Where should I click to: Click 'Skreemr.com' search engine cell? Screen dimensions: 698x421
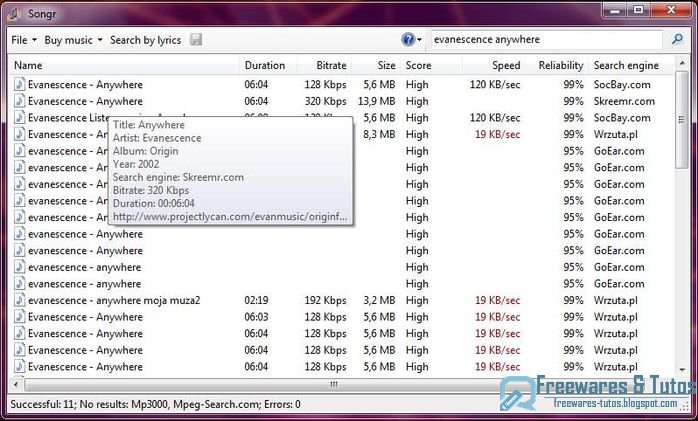[x=624, y=101]
